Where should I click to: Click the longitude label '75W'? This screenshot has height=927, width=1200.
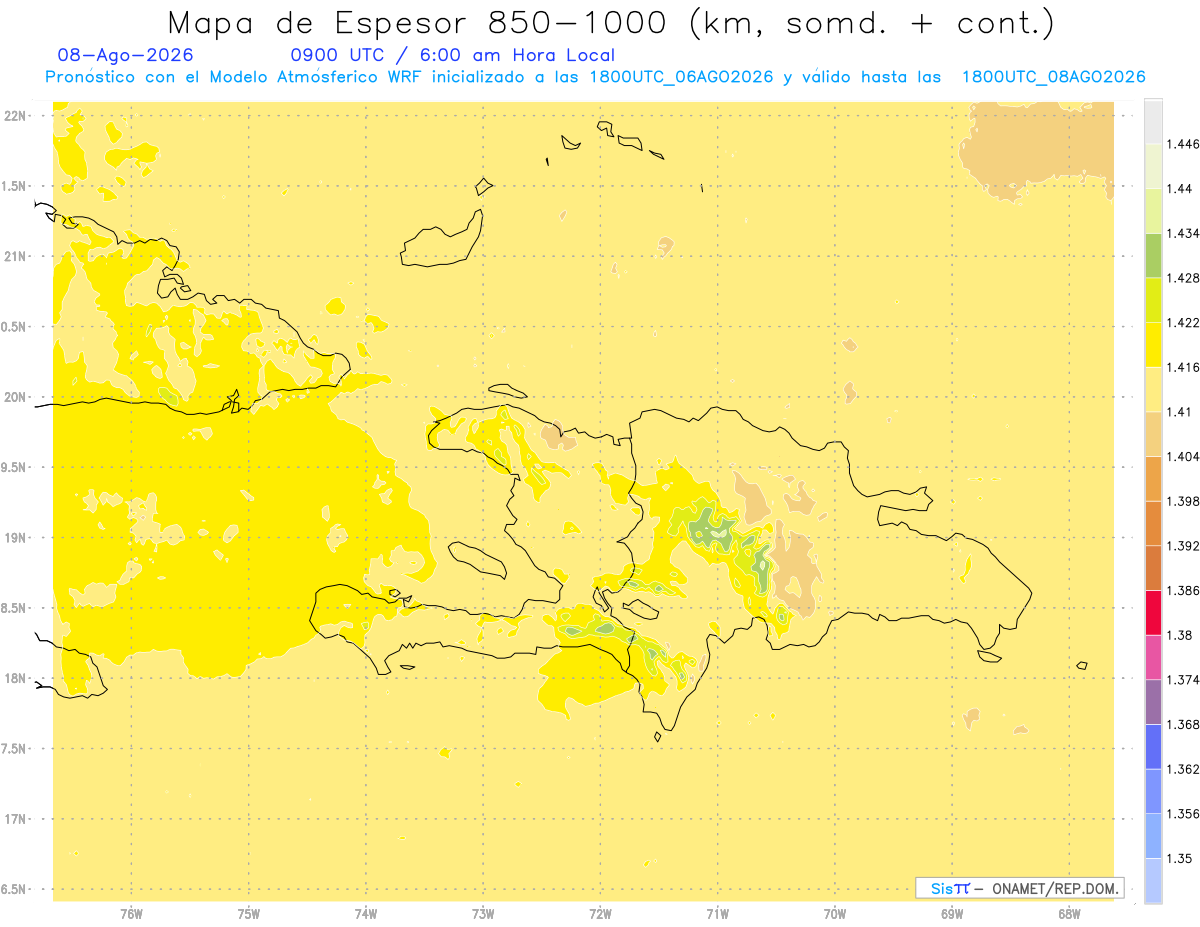click(248, 913)
